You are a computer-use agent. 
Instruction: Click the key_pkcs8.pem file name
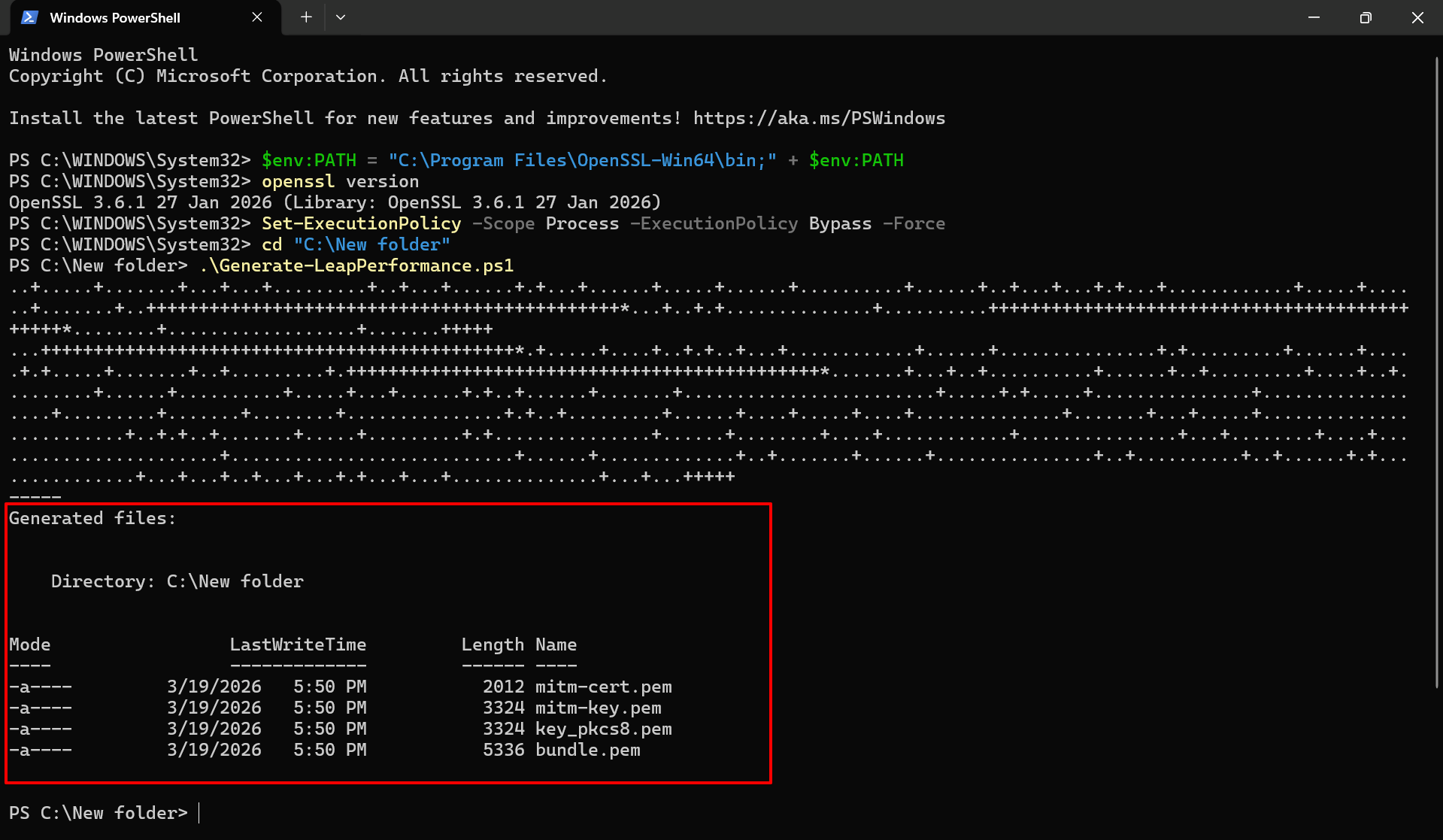pos(603,729)
